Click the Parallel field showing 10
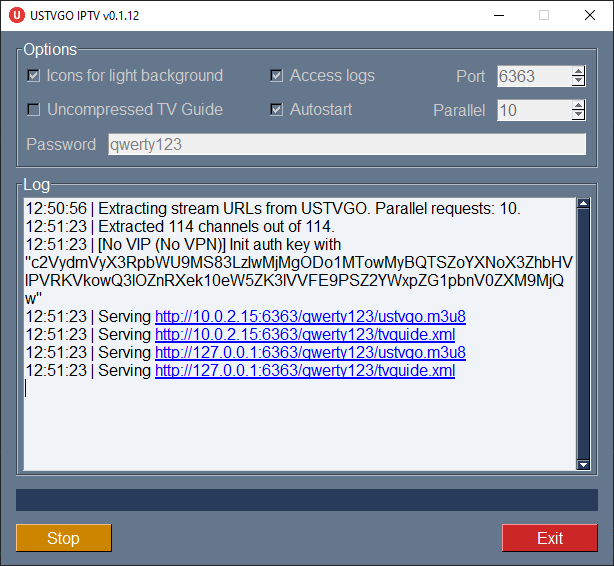The width and height of the screenshot is (614, 566). click(534, 110)
